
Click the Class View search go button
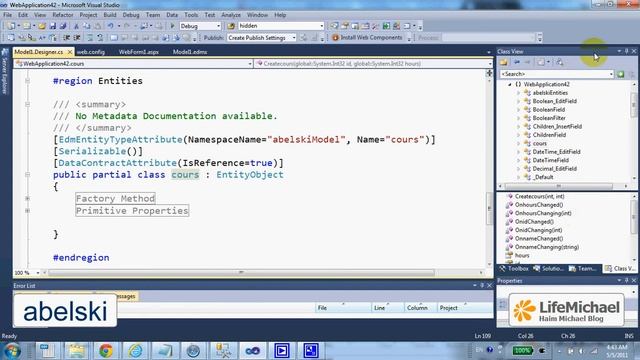[x=621, y=74]
